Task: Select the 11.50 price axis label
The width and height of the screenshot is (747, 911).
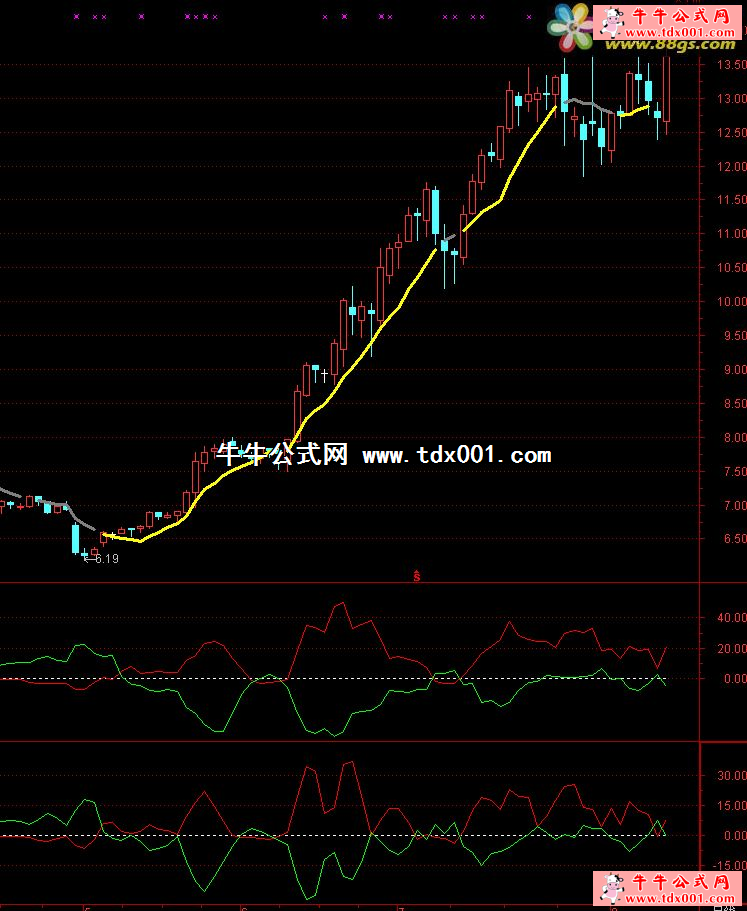Action: point(732,200)
